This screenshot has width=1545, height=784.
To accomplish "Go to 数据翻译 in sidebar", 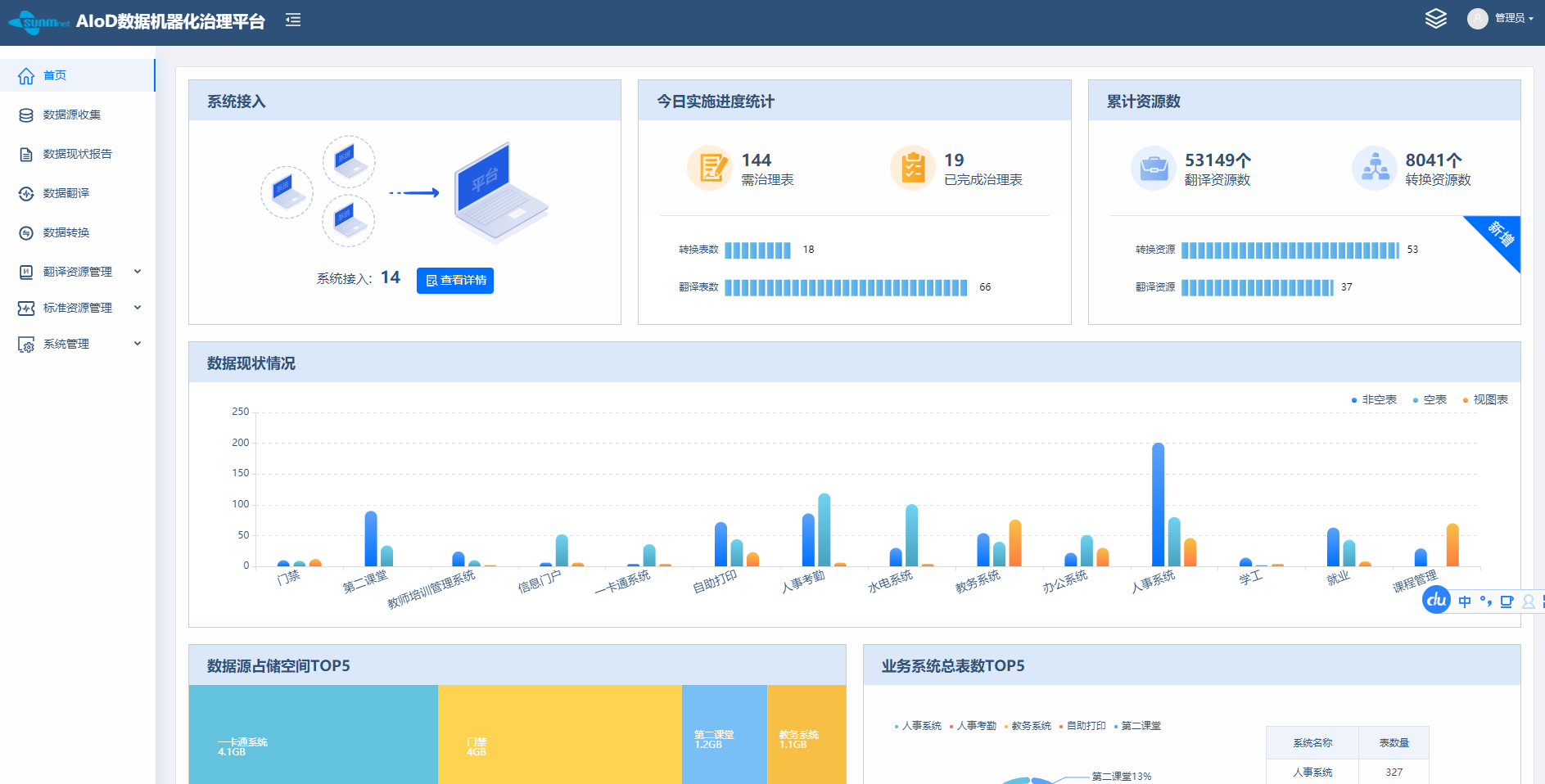I will tap(66, 194).
